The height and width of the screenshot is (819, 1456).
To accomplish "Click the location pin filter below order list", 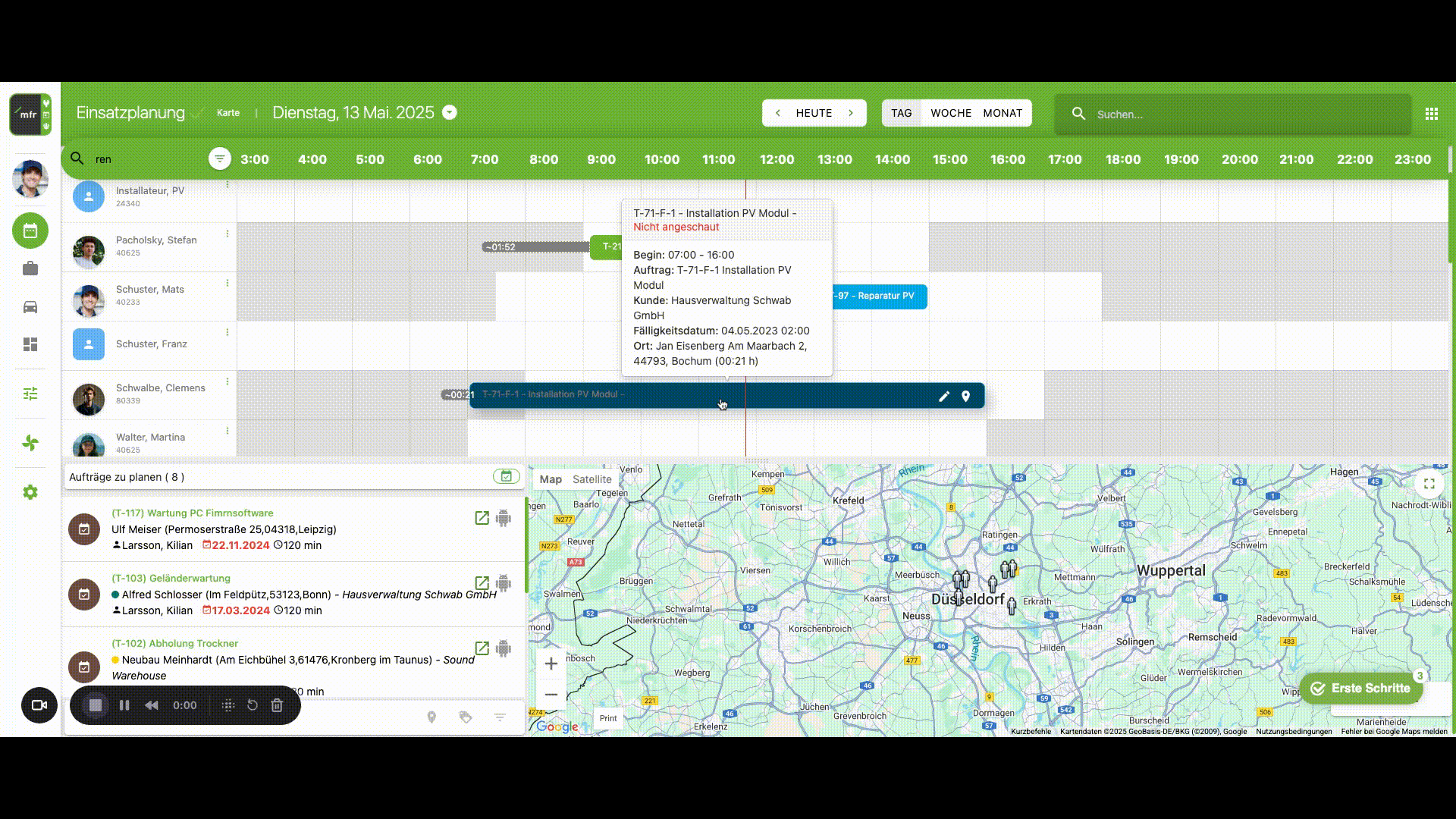I will coord(431,717).
